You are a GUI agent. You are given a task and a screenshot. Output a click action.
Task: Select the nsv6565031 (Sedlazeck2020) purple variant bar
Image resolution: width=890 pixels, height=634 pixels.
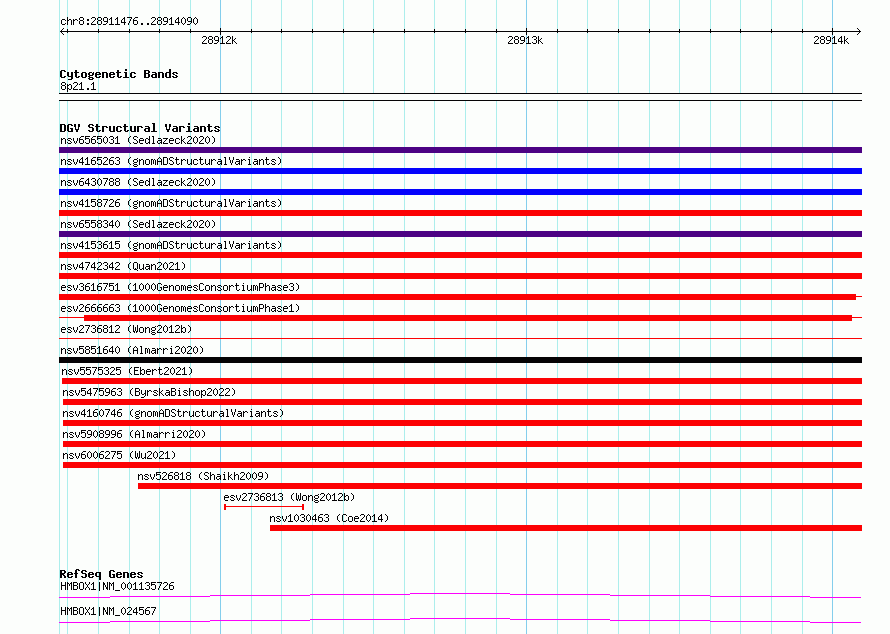460,150
